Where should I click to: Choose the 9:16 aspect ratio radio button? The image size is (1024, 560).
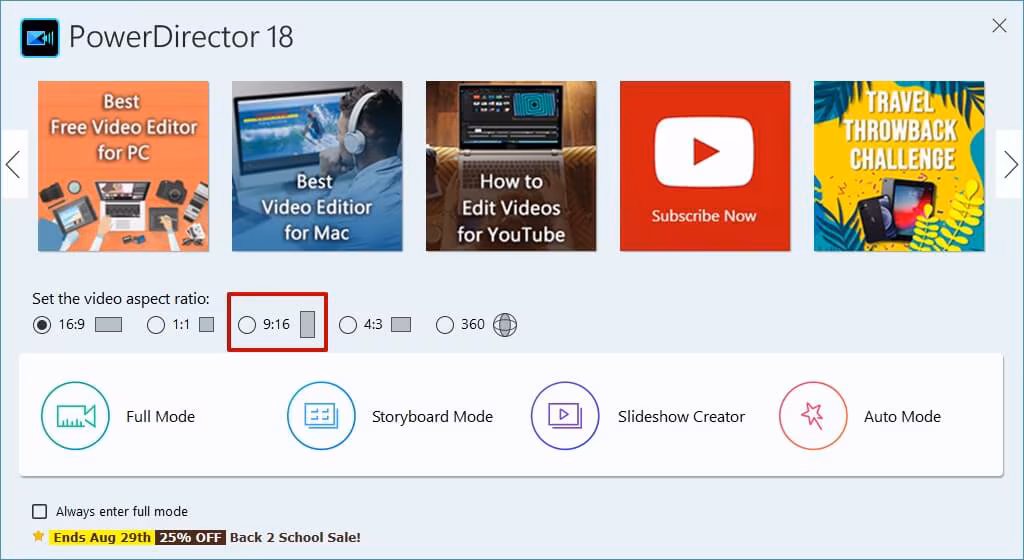pos(247,324)
